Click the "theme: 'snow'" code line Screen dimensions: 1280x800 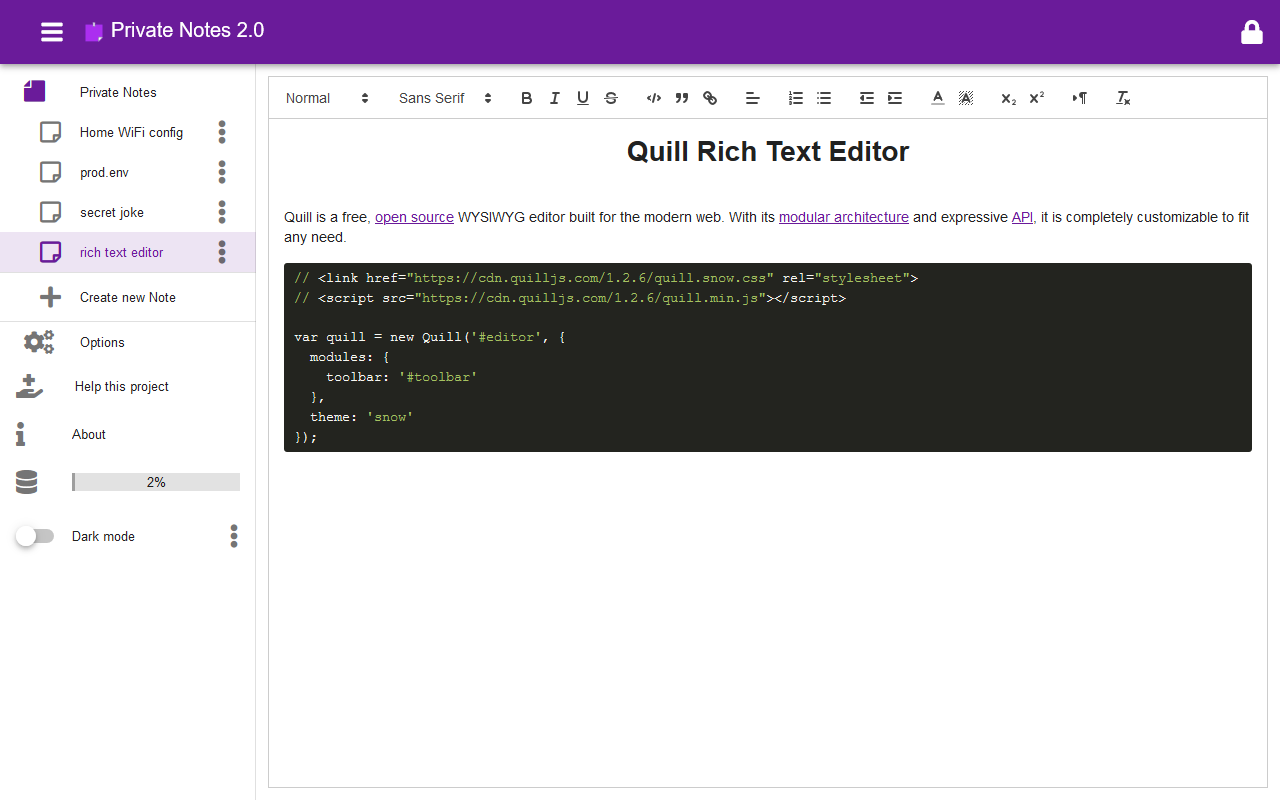pyautogui.click(x=361, y=417)
